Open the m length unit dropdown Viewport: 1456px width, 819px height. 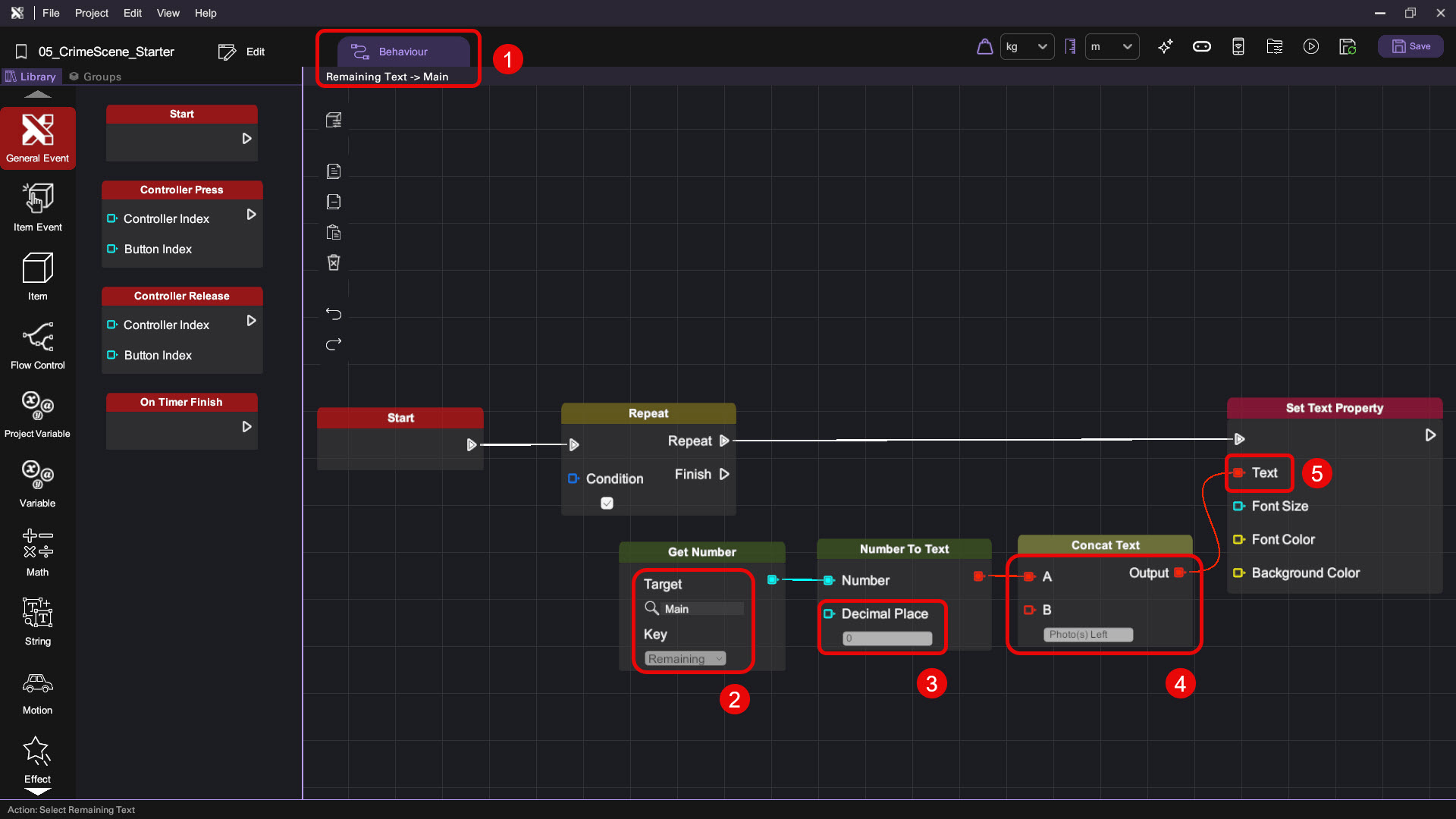pyautogui.click(x=1111, y=46)
